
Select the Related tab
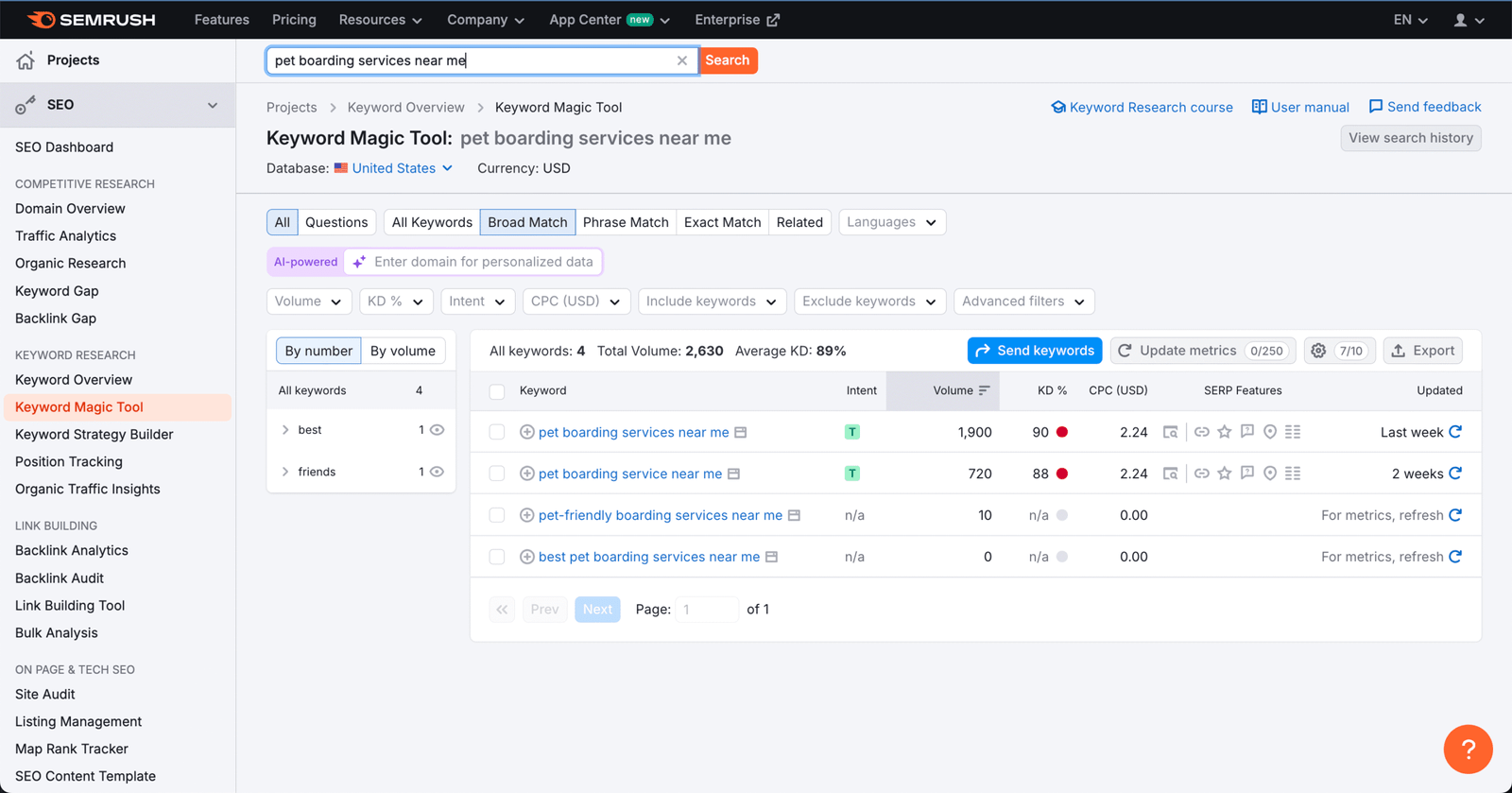pos(799,222)
